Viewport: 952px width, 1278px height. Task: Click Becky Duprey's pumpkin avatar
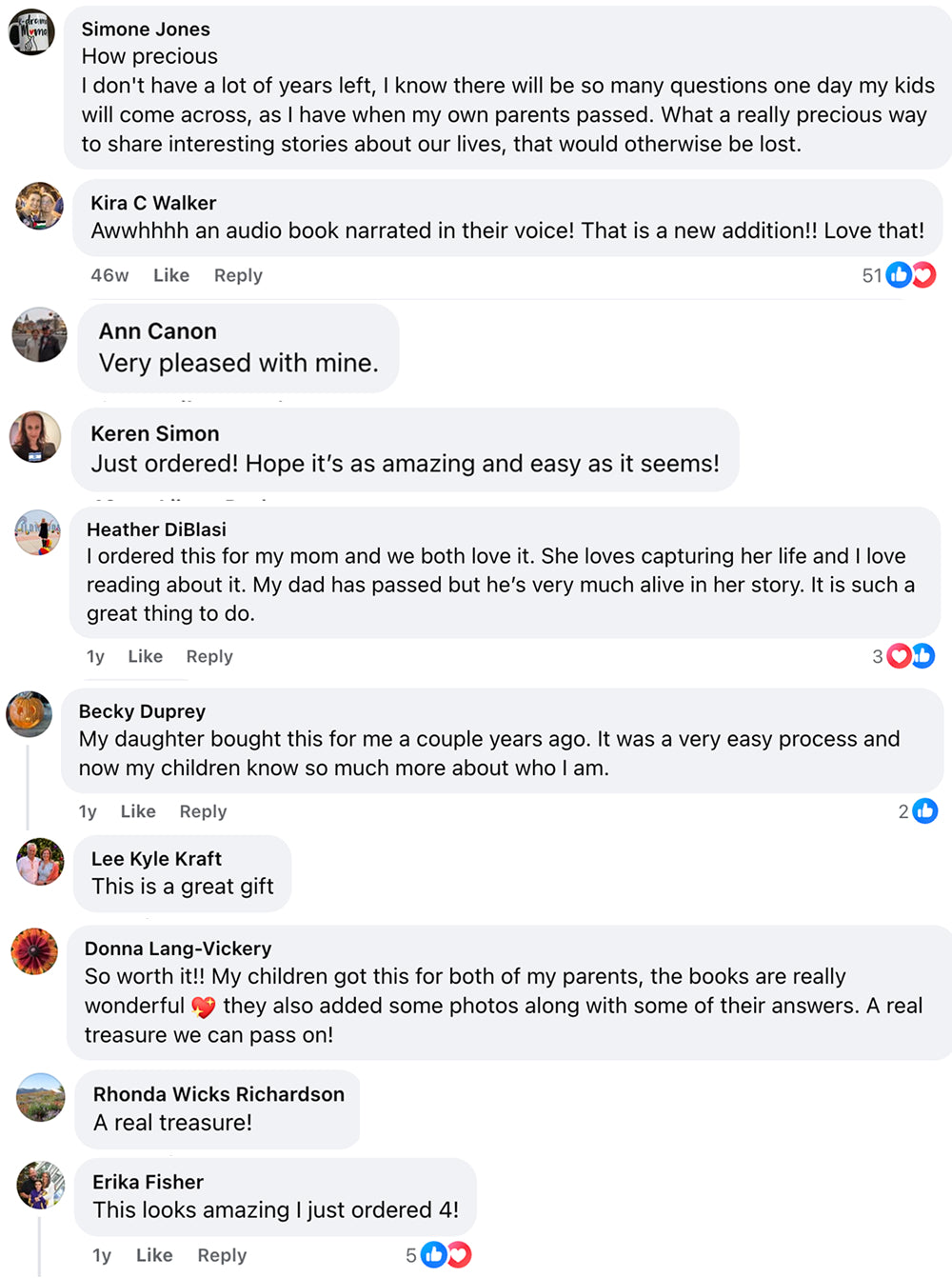click(x=30, y=714)
